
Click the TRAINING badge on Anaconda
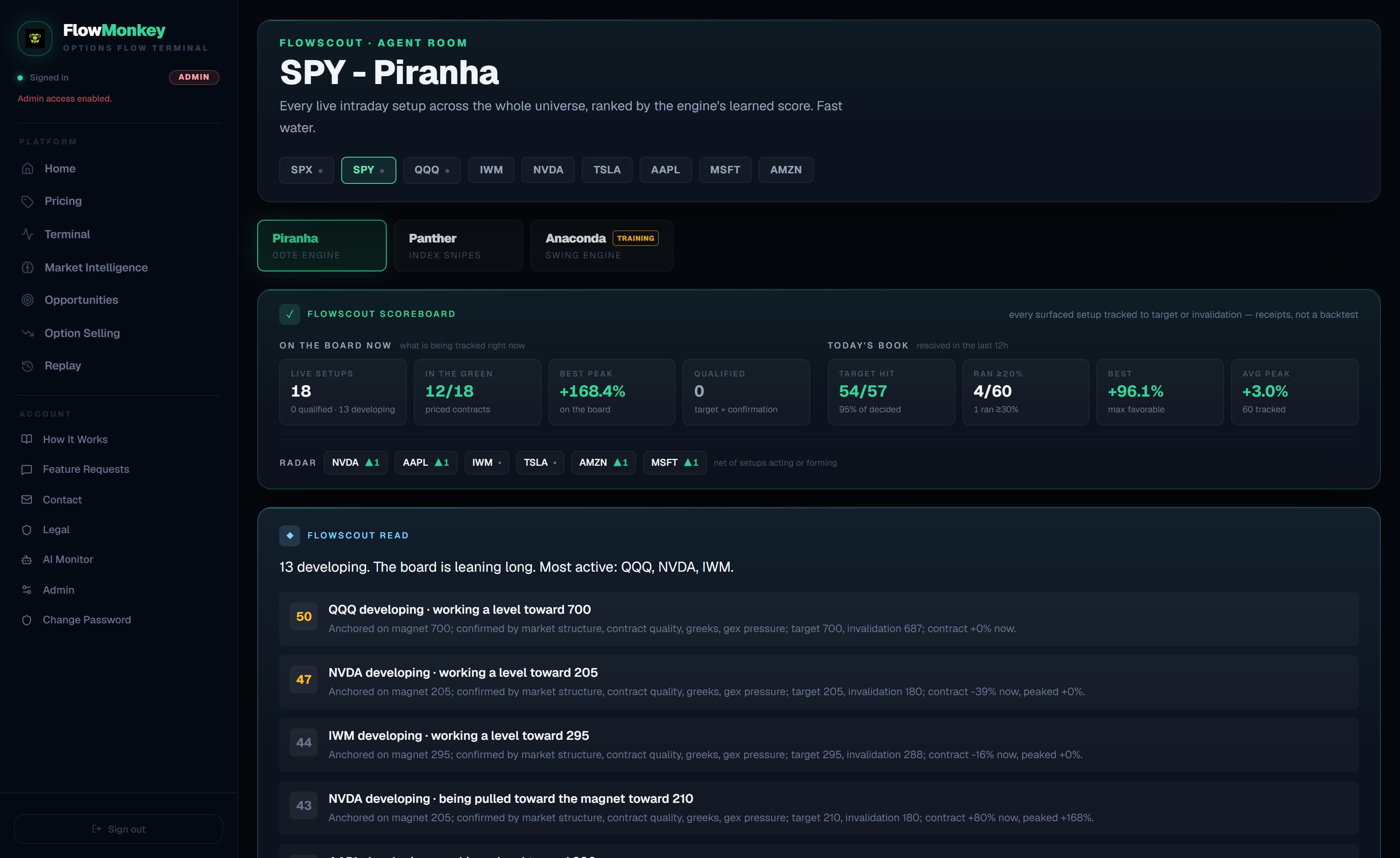tap(636, 238)
